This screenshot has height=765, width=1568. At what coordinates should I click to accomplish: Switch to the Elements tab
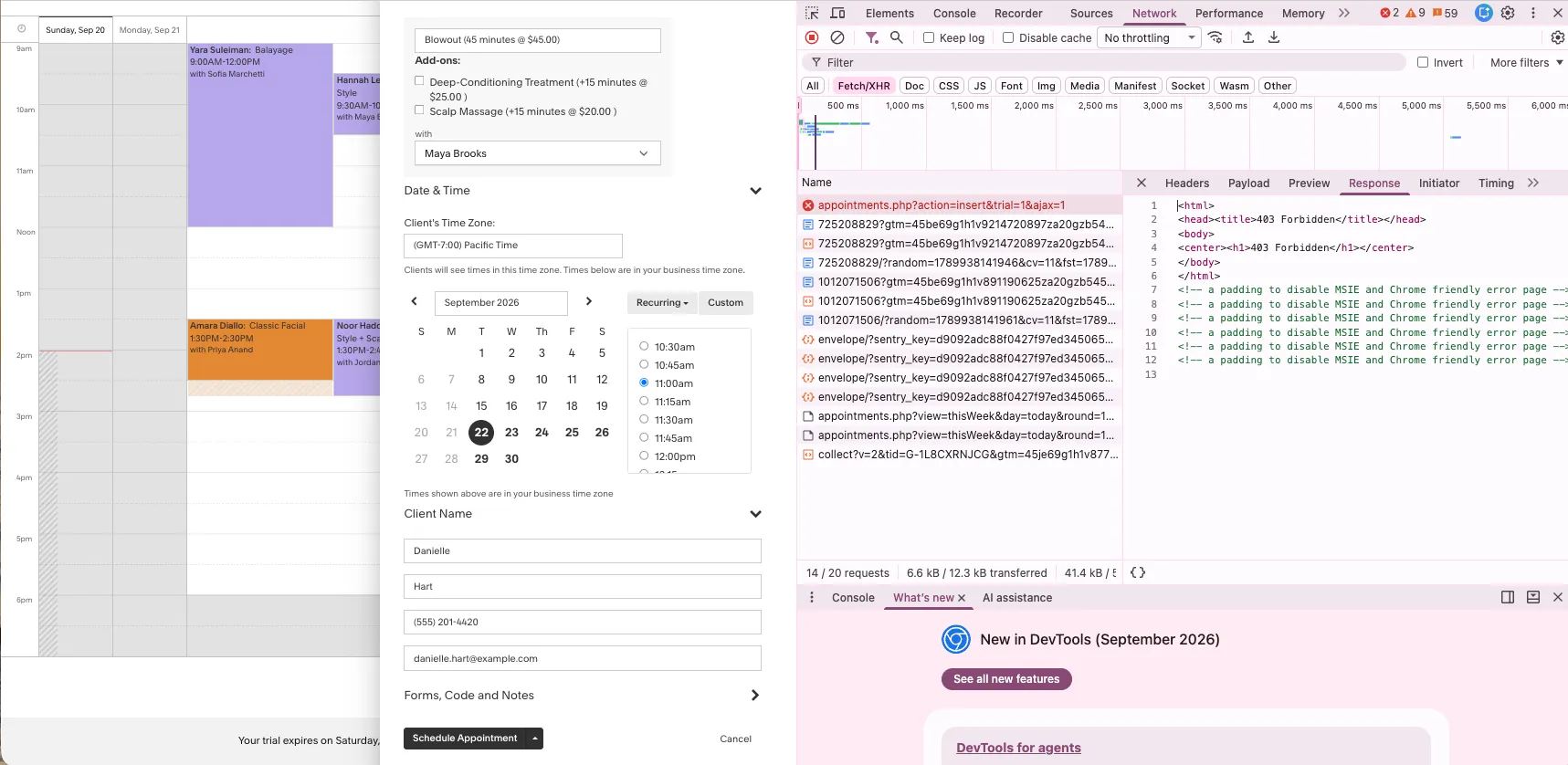(889, 13)
